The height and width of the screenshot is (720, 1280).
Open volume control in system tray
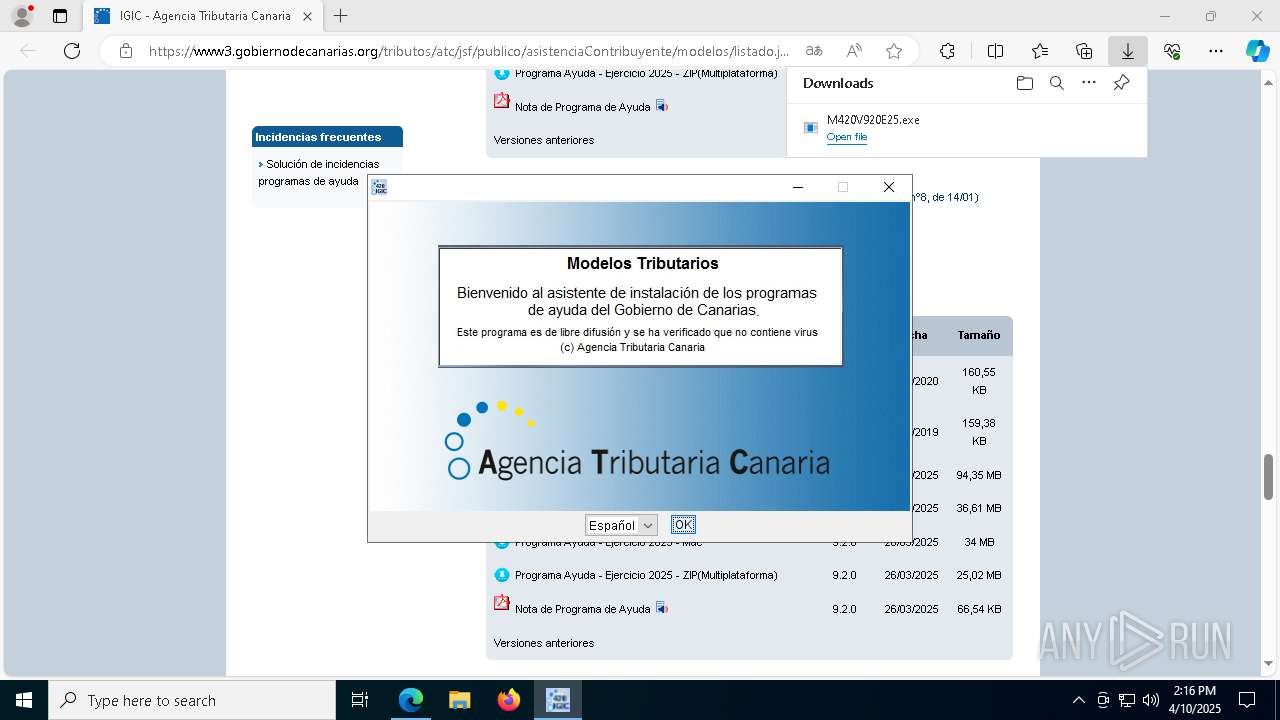pos(1151,700)
